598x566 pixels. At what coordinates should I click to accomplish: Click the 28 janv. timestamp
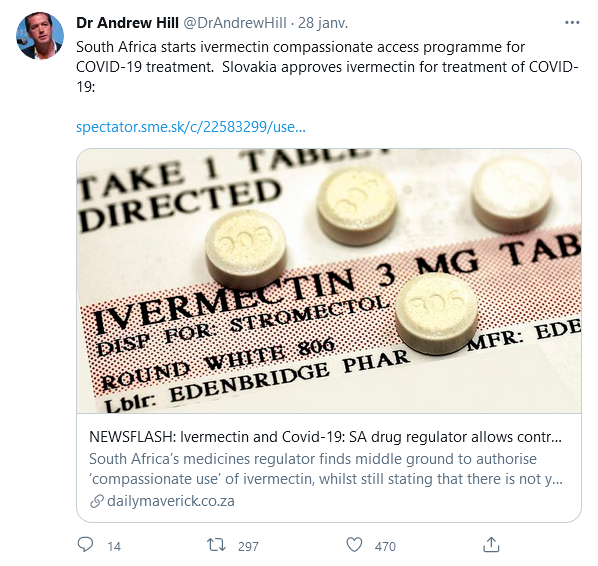point(323,23)
